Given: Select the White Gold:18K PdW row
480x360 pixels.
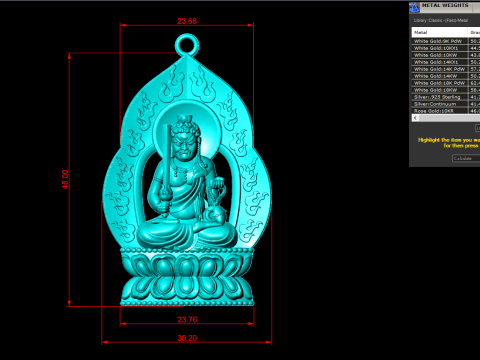Looking at the screenshot, I should pyautogui.click(x=446, y=83).
